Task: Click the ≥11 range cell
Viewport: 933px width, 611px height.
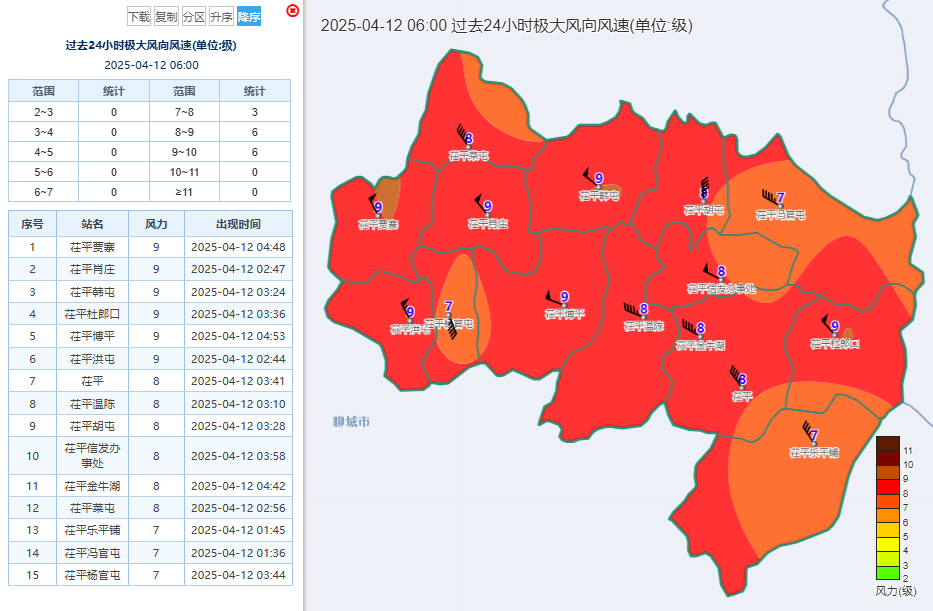Action: (x=184, y=192)
